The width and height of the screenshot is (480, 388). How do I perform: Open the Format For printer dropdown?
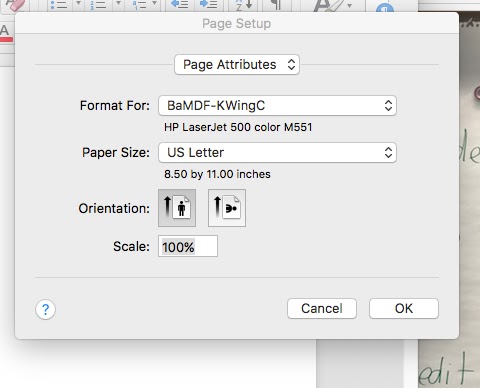(277, 106)
